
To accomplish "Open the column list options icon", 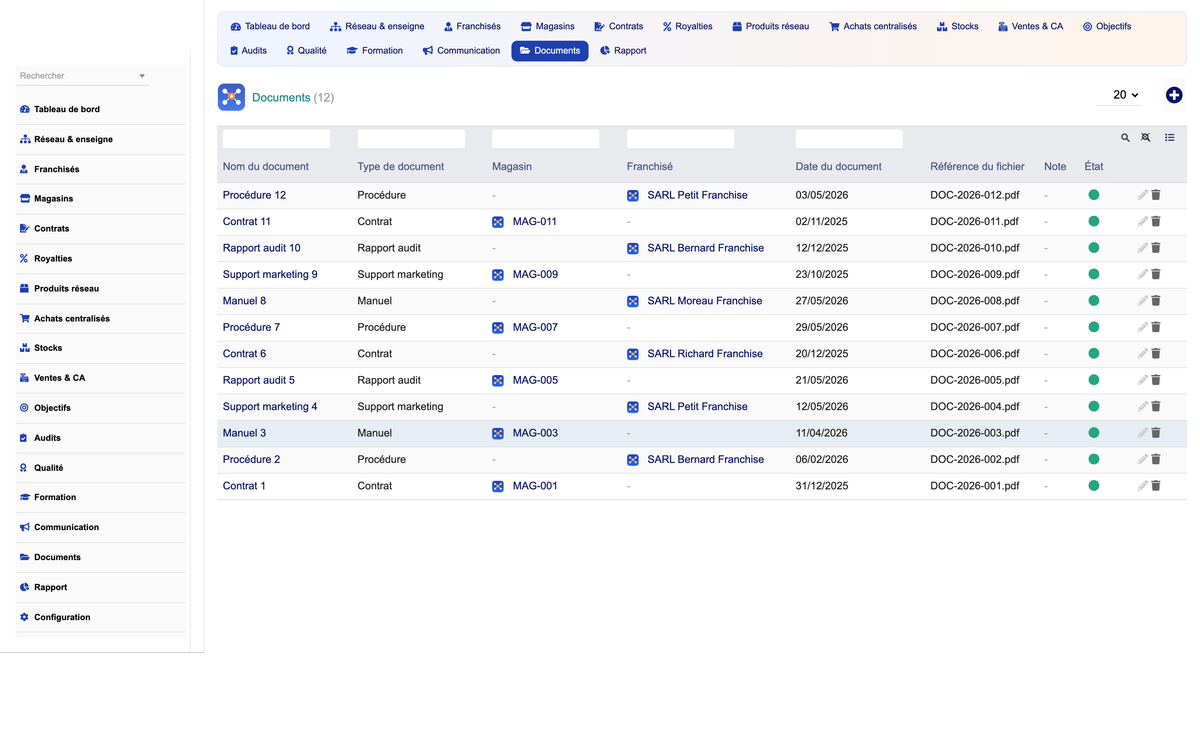I will (x=1170, y=138).
